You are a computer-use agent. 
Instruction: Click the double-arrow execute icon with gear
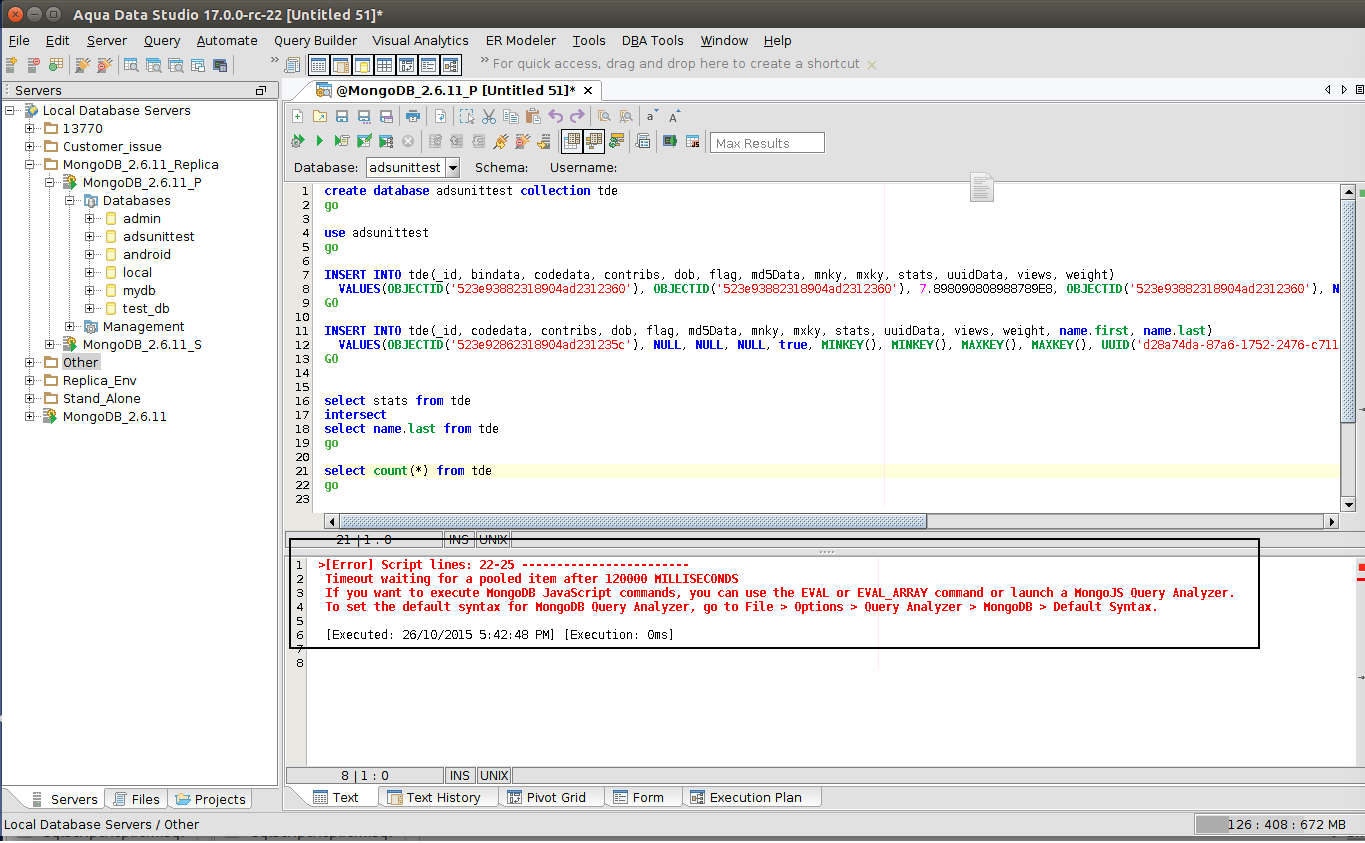(x=297, y=141)
